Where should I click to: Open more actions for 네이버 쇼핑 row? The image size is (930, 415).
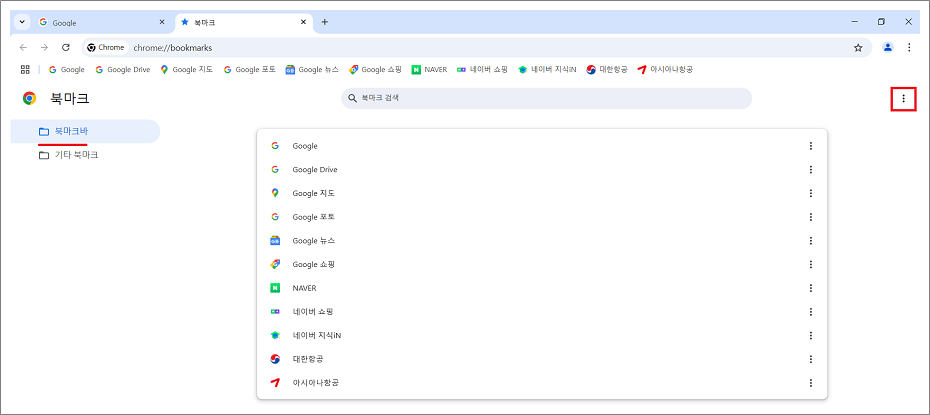[x=811, y=312]
